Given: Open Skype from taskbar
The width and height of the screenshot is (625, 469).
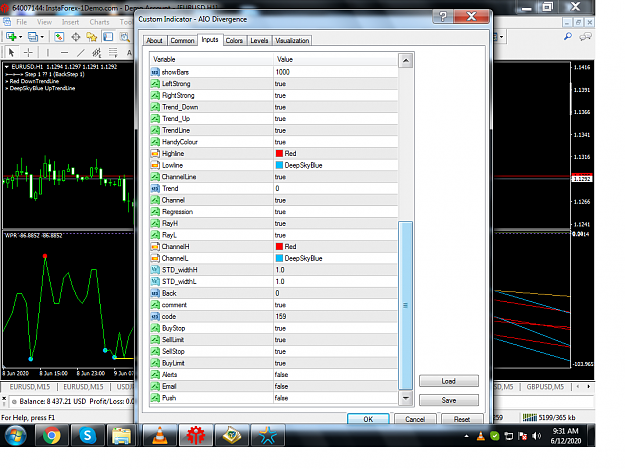Looking at the screenshot, I should point(88,436).
